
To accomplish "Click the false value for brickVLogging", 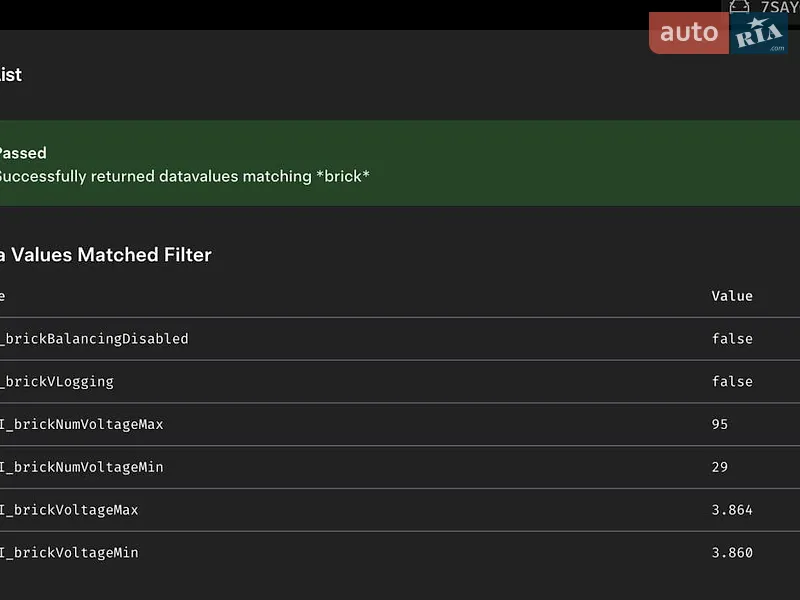I will pyautogui.click(x=732, y=382).
